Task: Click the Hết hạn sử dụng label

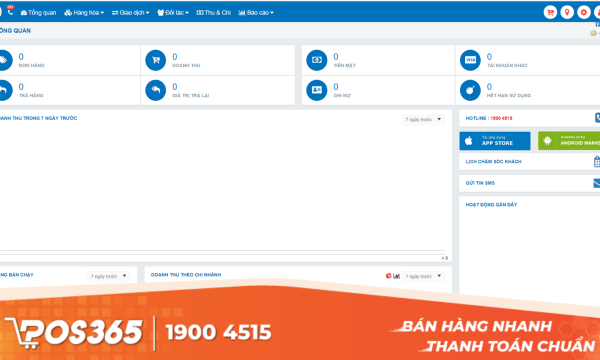Action: pyautogui.click(x=509, y=96)
